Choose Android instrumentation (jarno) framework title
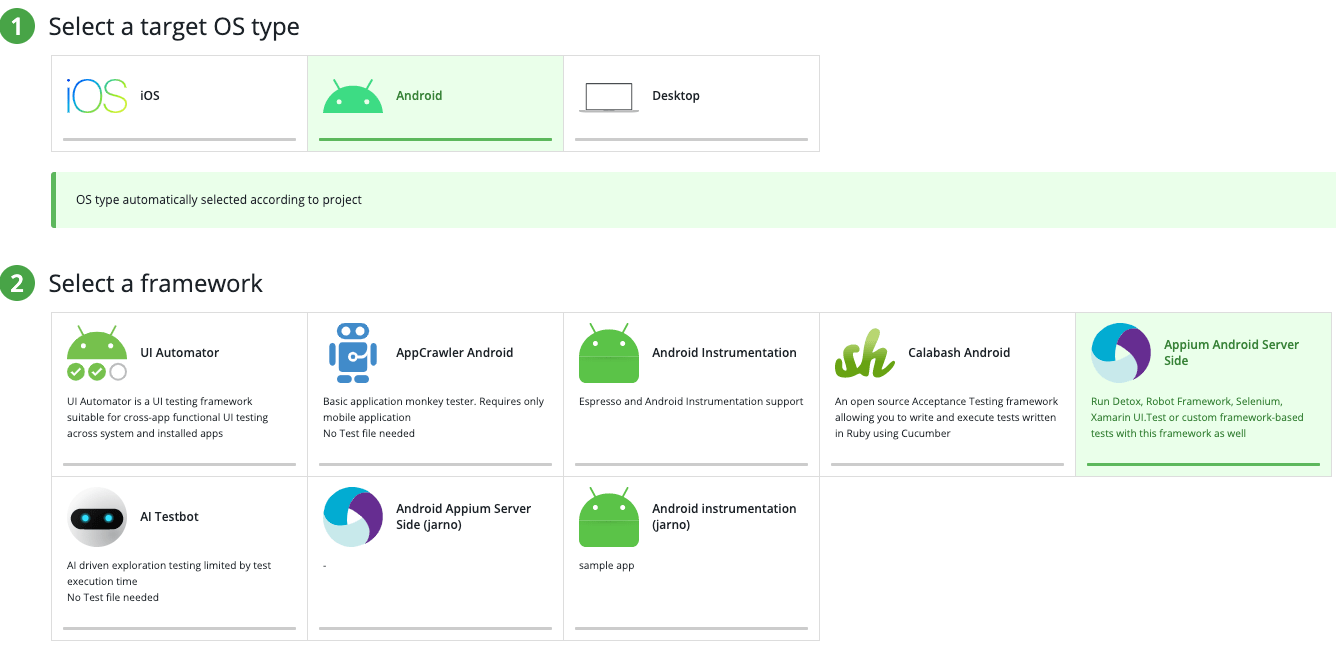The width and height of the screenshot is (1336, 647). point(724,517)
